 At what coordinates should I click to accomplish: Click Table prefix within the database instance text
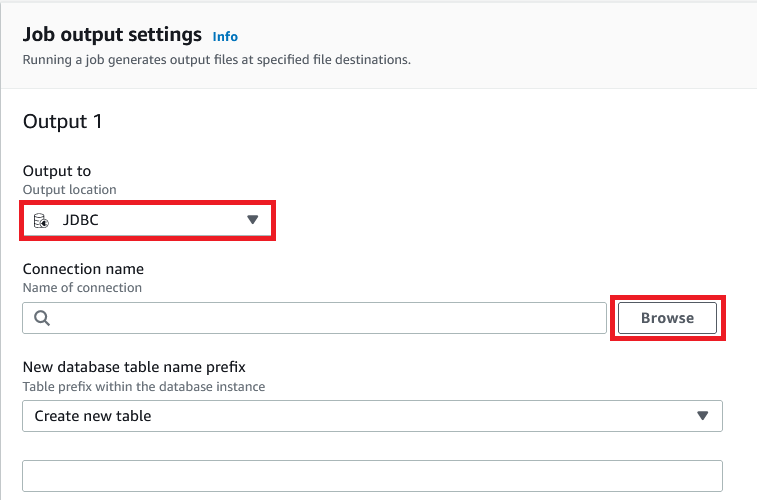pyautogui.click(x=143, y=385)
